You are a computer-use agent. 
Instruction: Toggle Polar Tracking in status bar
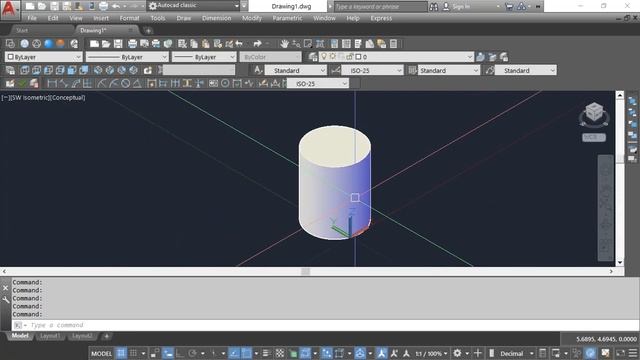click(193, 353)
